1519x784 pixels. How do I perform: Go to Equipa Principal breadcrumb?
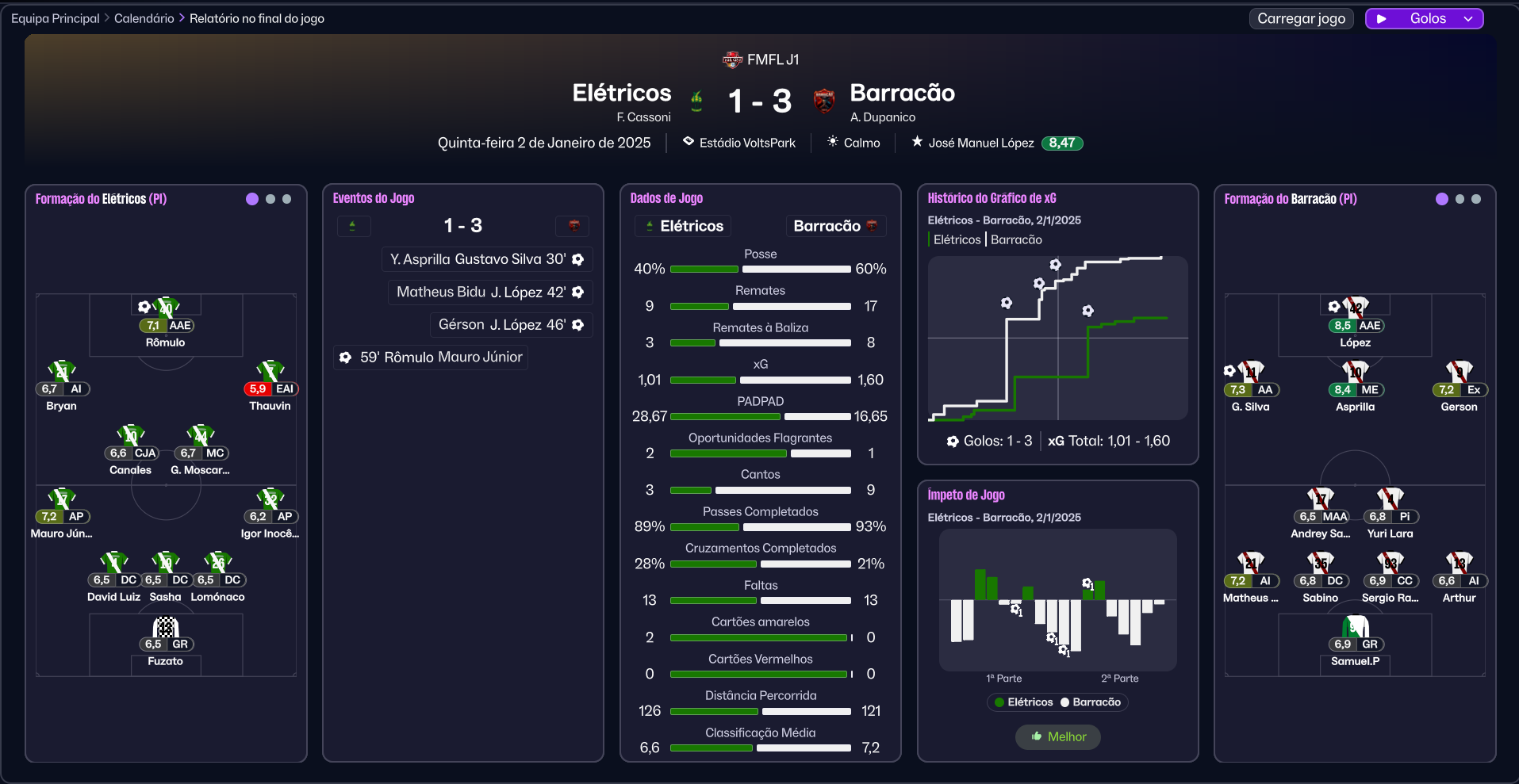point(56,18)
